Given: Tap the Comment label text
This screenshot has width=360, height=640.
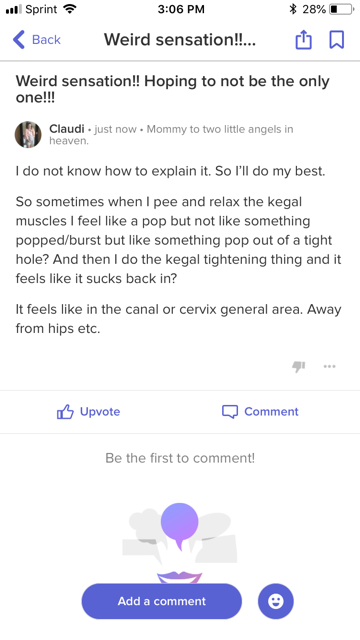Looking at the screenshot, I should point(271,411).
